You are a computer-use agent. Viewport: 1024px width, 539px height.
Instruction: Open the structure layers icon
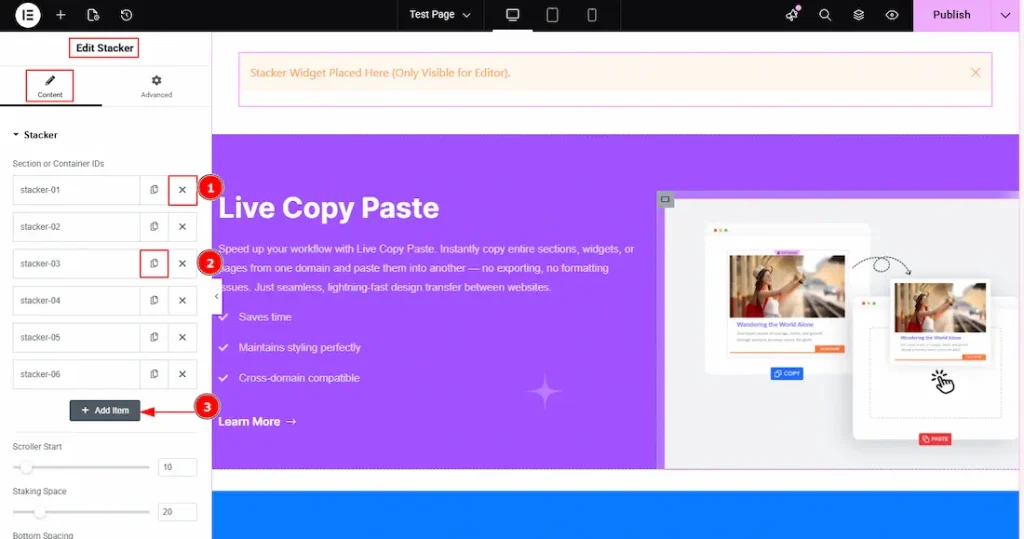point(858,15)
